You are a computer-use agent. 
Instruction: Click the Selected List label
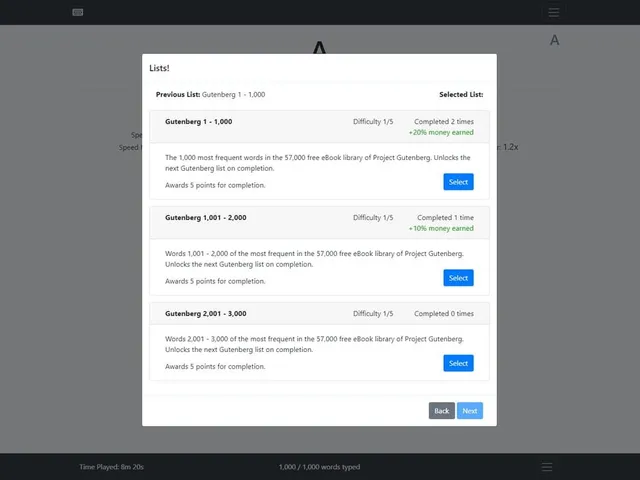point(461,94)
